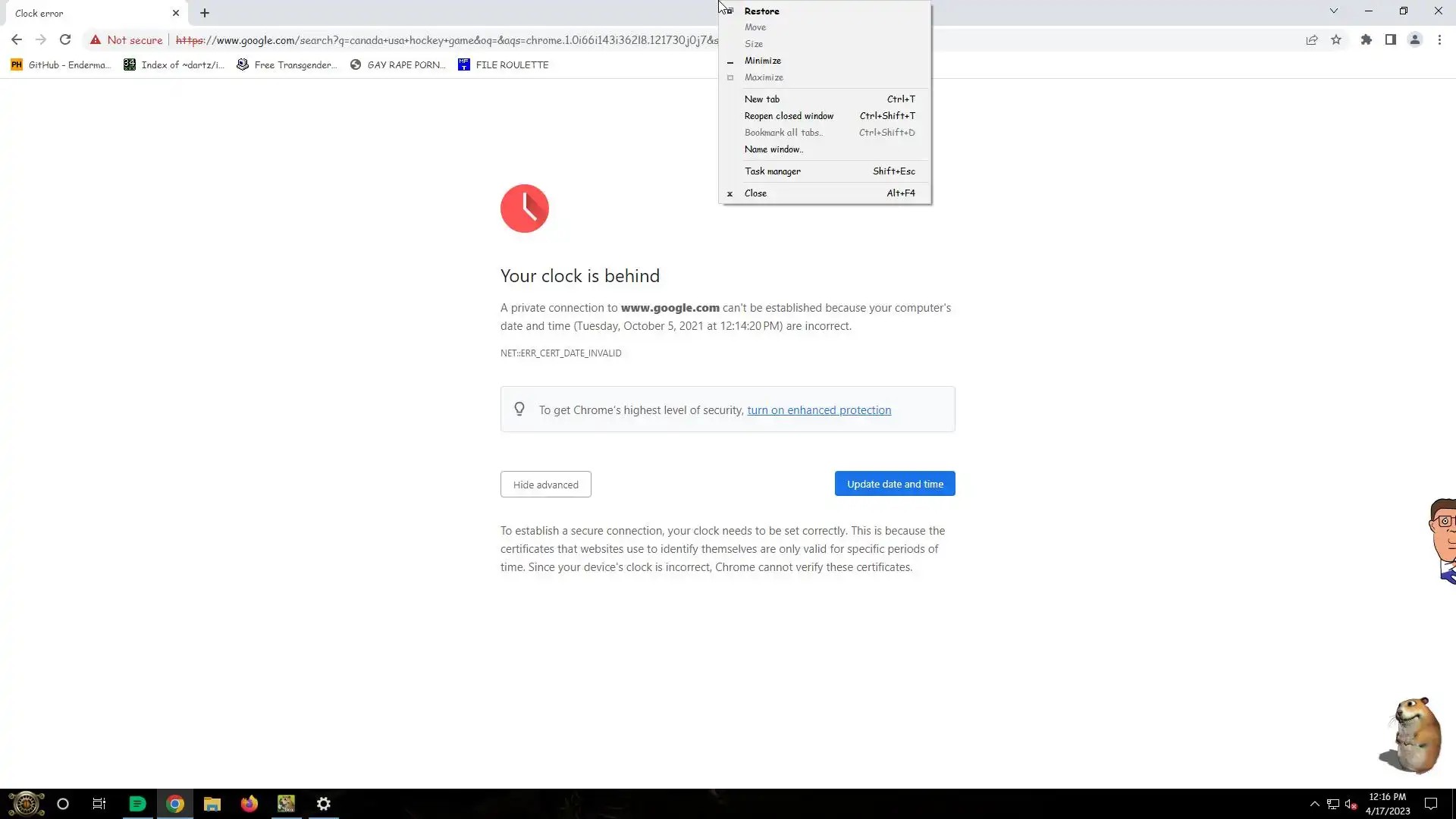Open Firefox from the taskbar
Viewport: 1456px width, 819px height.
(x=249, y=804)
